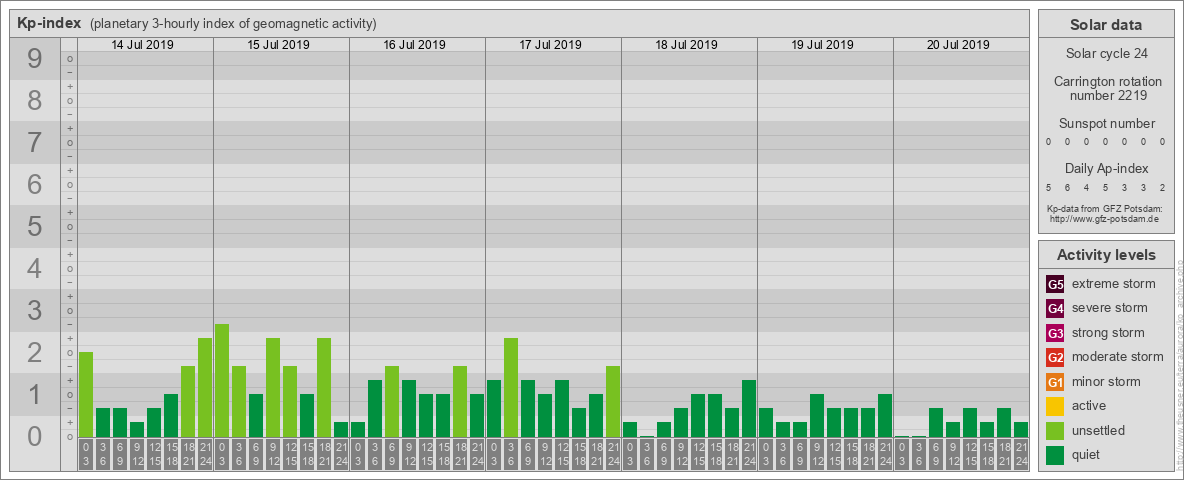Viewport: 1184px width, 480px height.
Task: Click the 'minor storm' legend label
Action: (x=1106, y=382)
